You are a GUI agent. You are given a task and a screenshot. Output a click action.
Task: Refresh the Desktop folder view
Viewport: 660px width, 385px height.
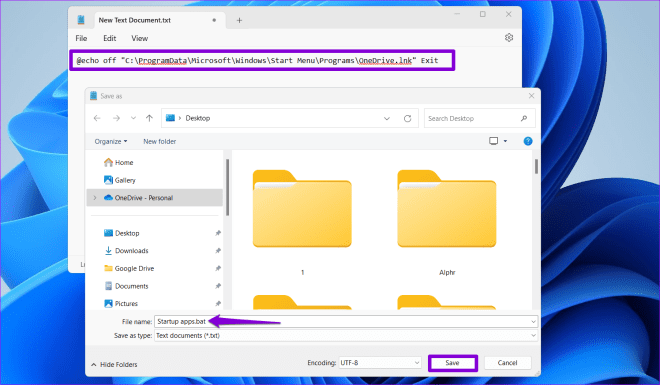407,118
